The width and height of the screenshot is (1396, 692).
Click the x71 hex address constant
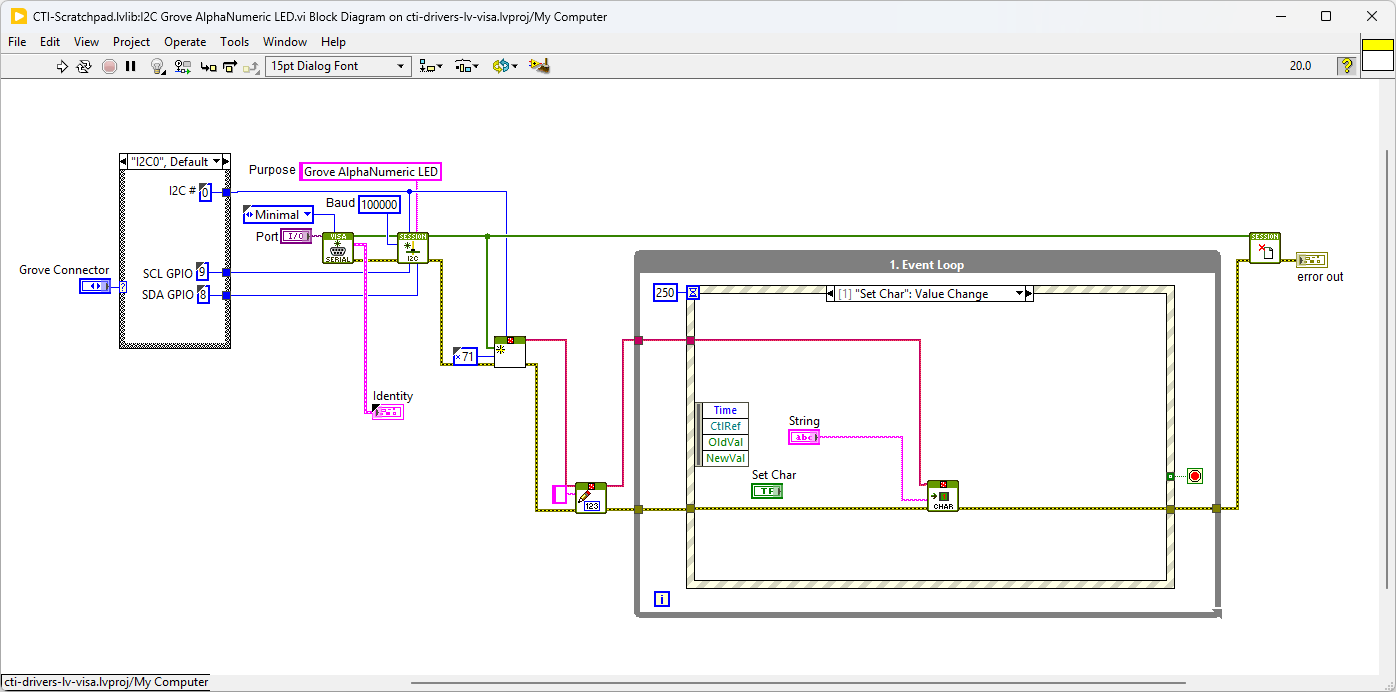click(x=465, y=356)
